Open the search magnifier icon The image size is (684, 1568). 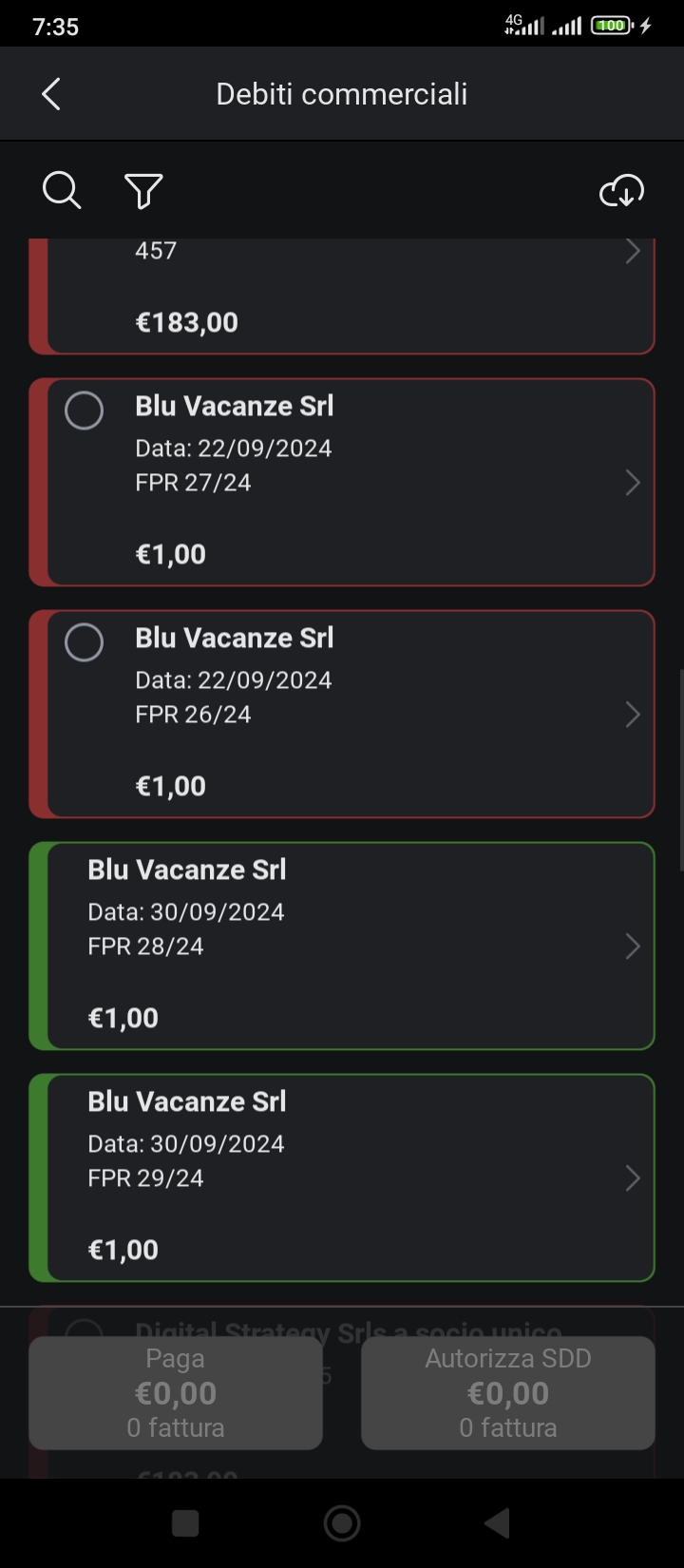pyautogui.click(x=62, y=191)
